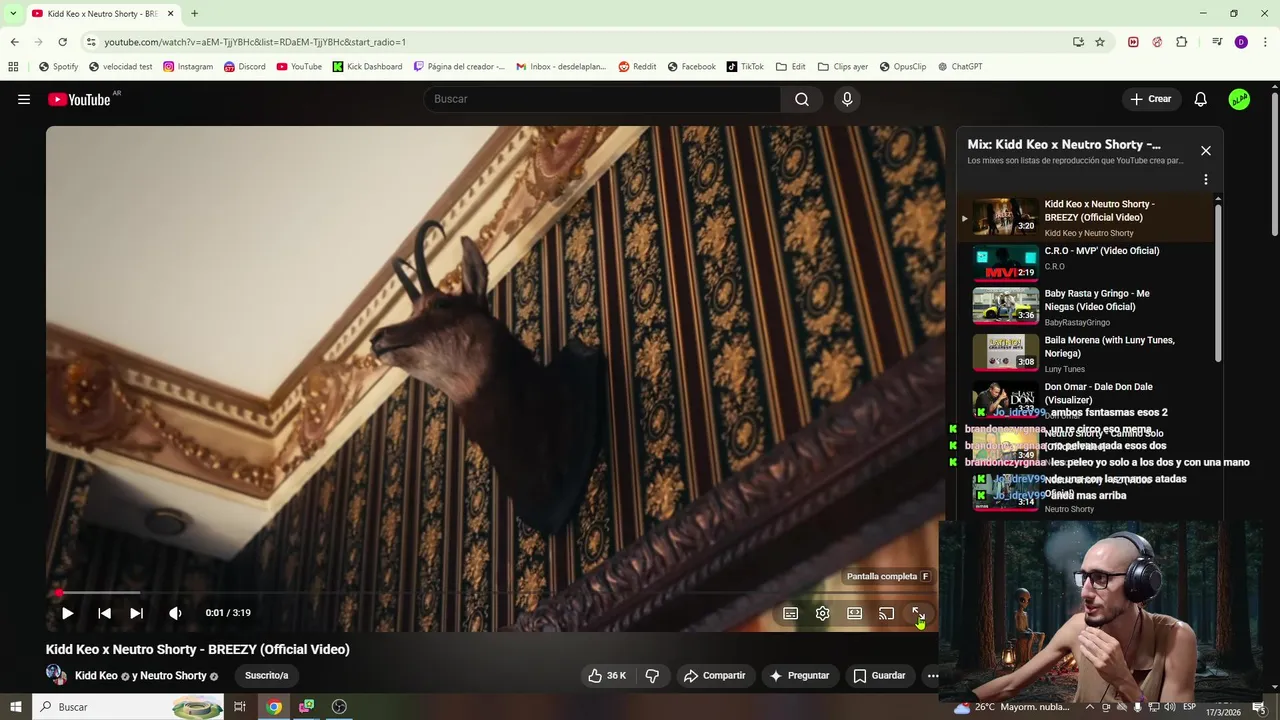Viewport: 1280px width, 720px height.
Task: Click the Suscrito/a subscription button
Action: point(267,676)
